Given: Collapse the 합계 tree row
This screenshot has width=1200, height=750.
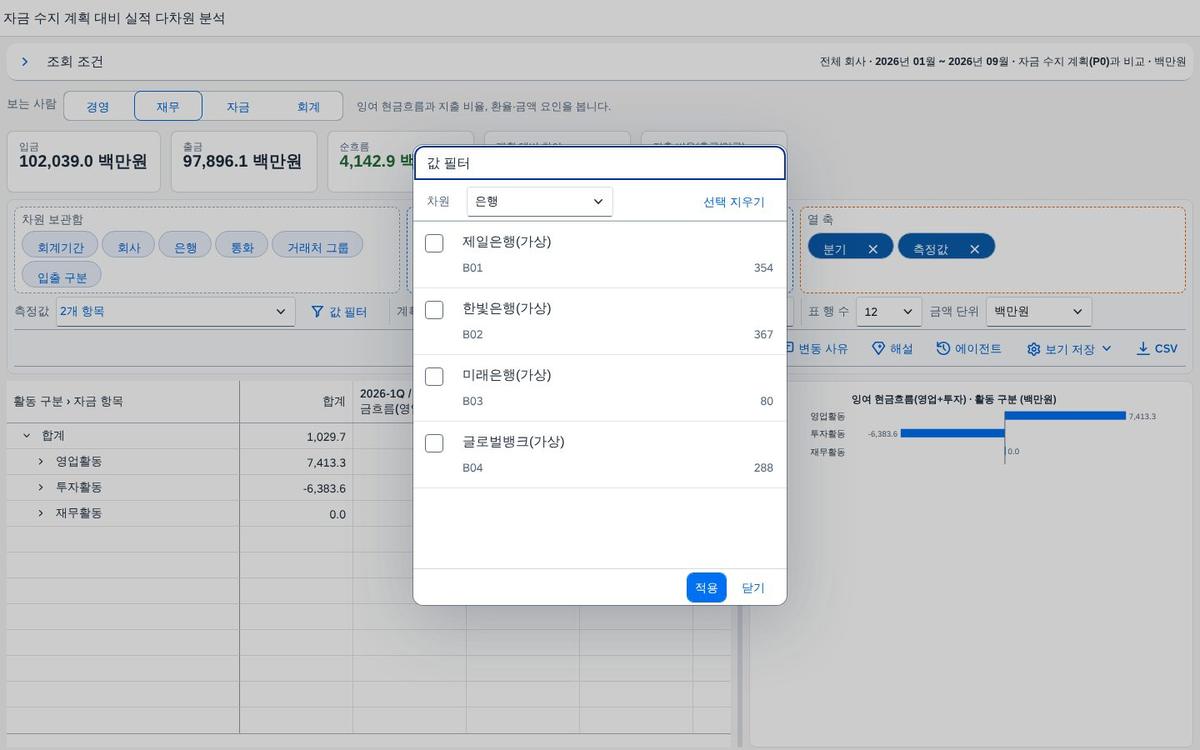Looking at the screenshot, I should click(x=26, y=436).
